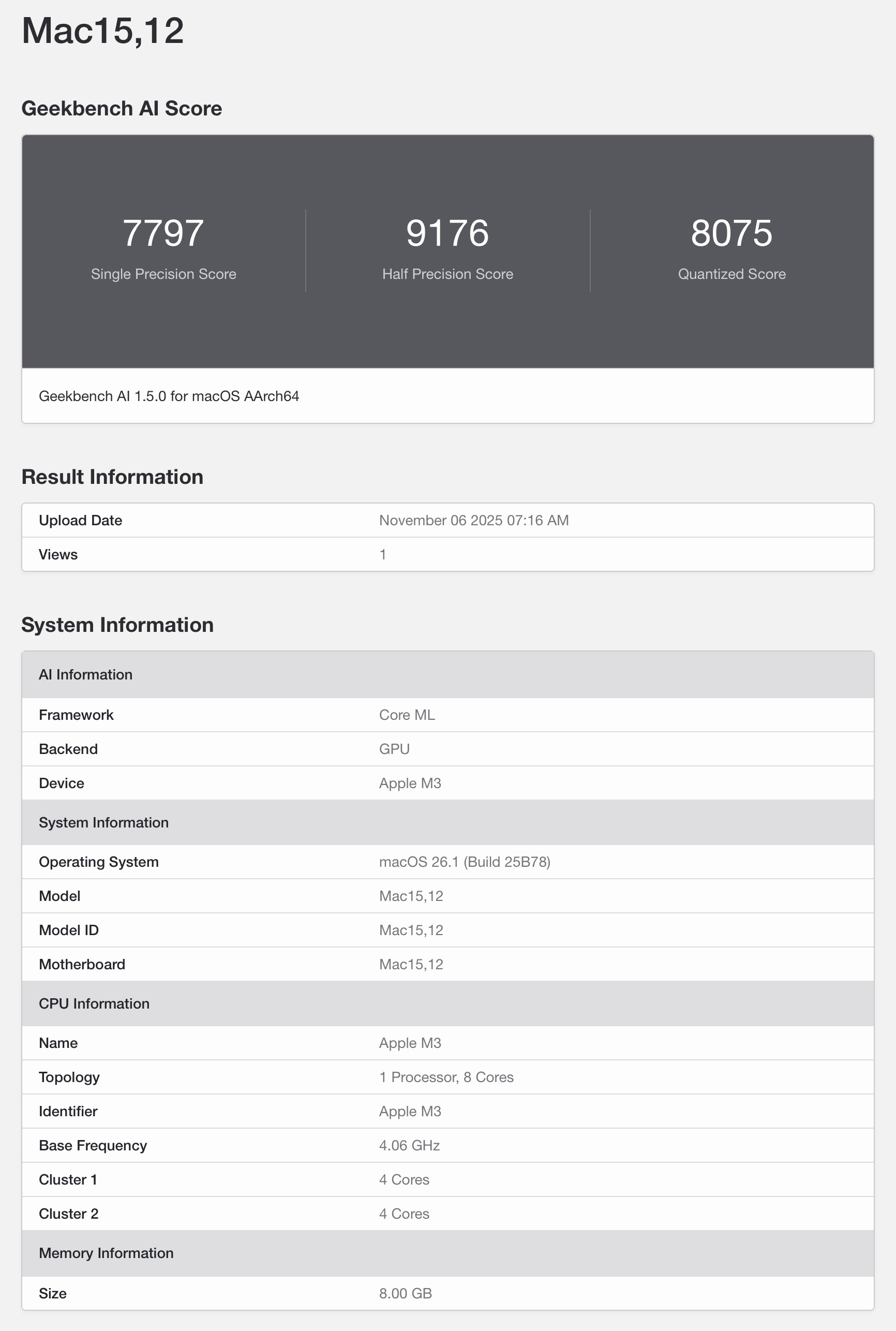The height and width of the screenshot is (1331, 896).
Task: Click the CPU Information section header
Action: 94,1003
